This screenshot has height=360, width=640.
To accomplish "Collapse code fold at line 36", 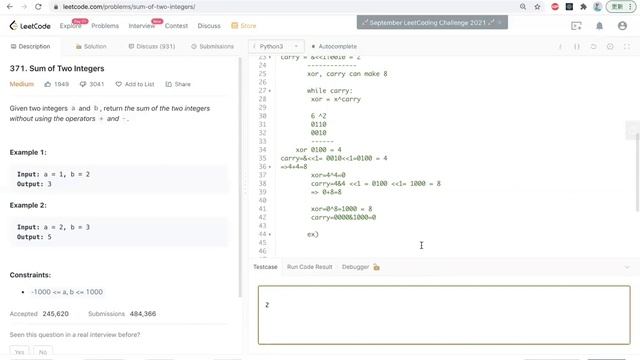I will point(270,167).
